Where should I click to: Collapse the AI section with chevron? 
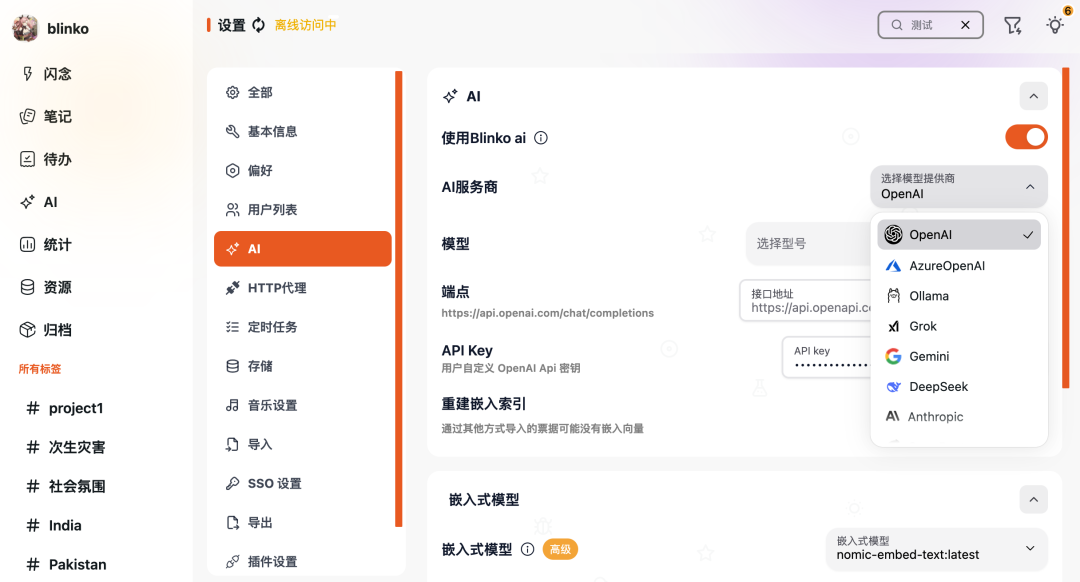(x=1033, y=96)
